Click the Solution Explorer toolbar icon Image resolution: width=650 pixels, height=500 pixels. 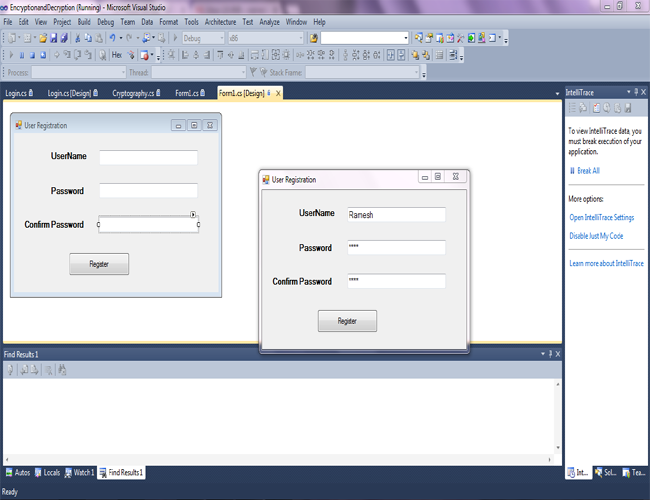click(x=418, y=38)
